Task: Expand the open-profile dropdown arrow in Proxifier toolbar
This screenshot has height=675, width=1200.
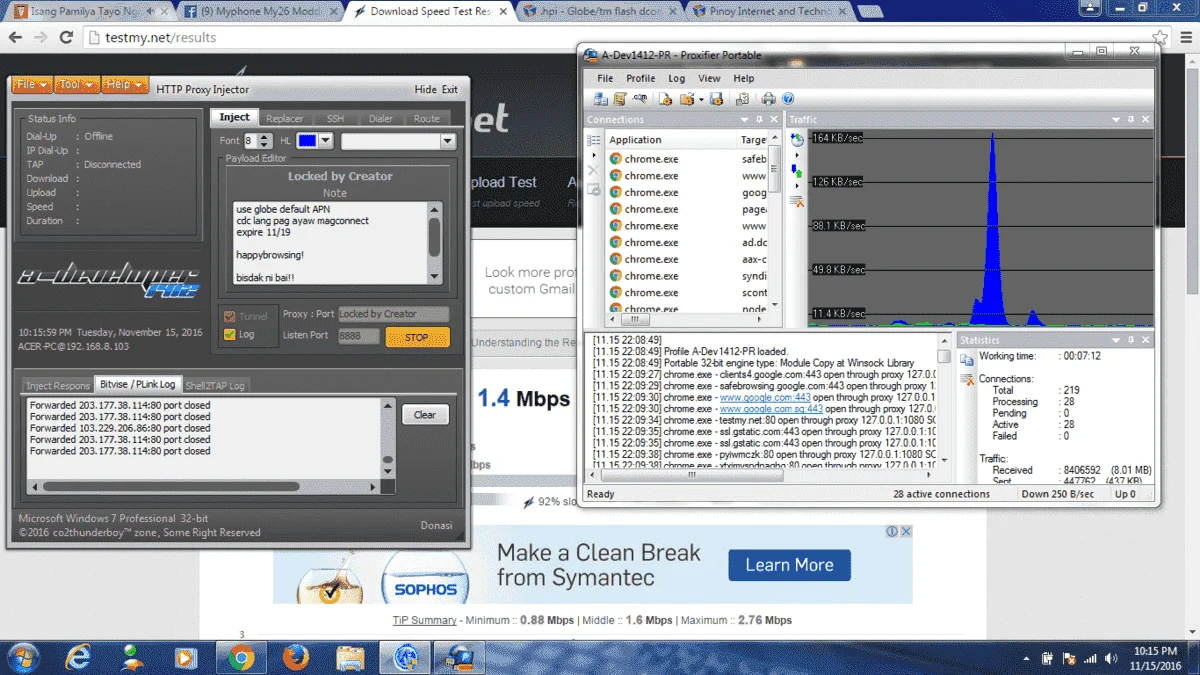Action: tap(701, 100)
